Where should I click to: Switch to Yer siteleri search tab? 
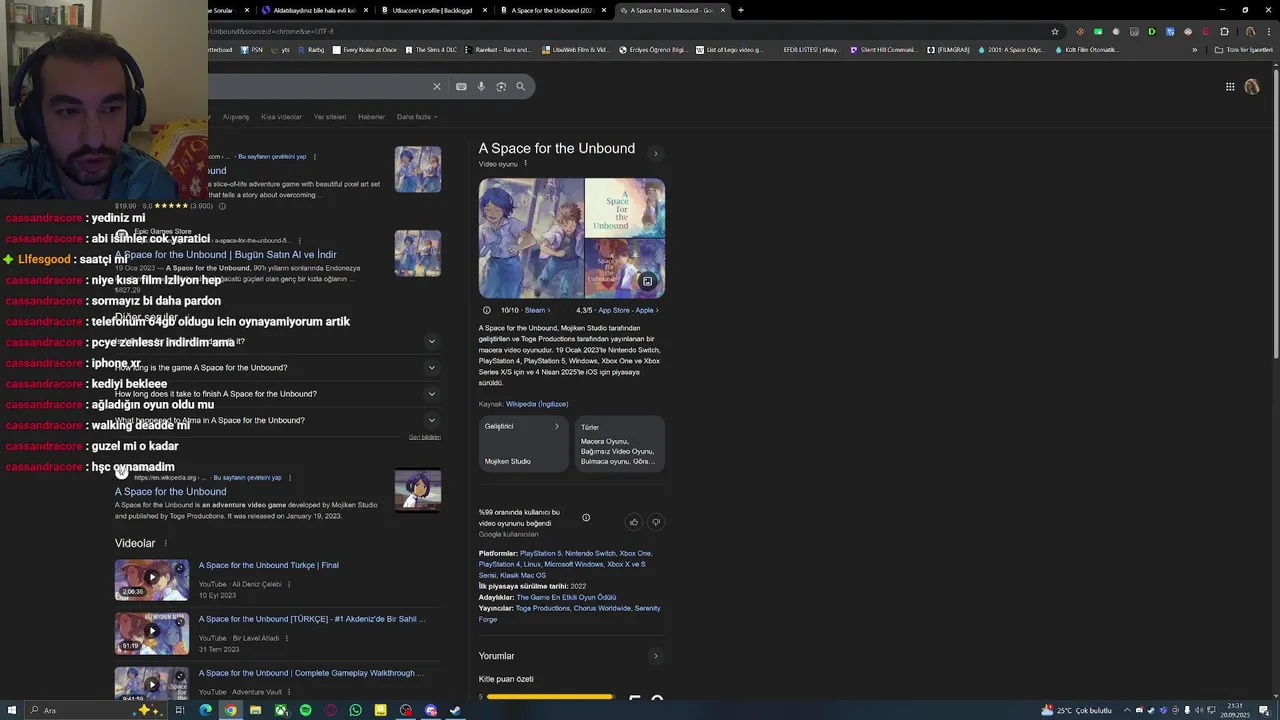(330, 117)
